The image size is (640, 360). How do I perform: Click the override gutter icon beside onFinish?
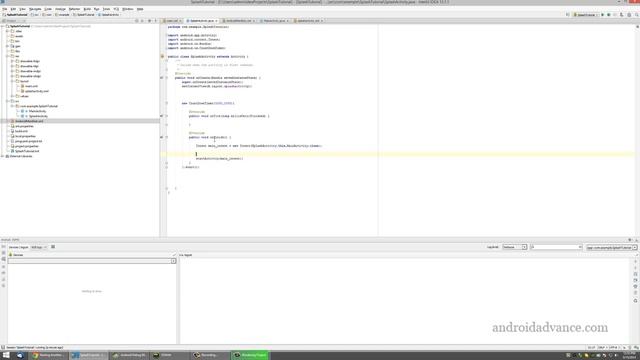click(162, 137)
